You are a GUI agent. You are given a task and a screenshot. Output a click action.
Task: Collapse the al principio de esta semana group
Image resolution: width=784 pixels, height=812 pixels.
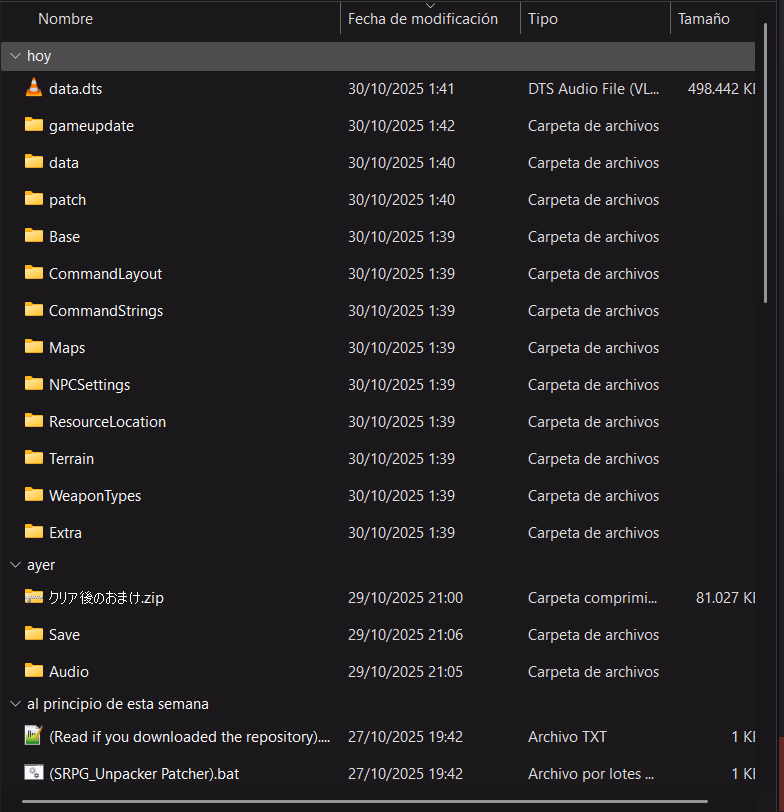click(15, 704)
